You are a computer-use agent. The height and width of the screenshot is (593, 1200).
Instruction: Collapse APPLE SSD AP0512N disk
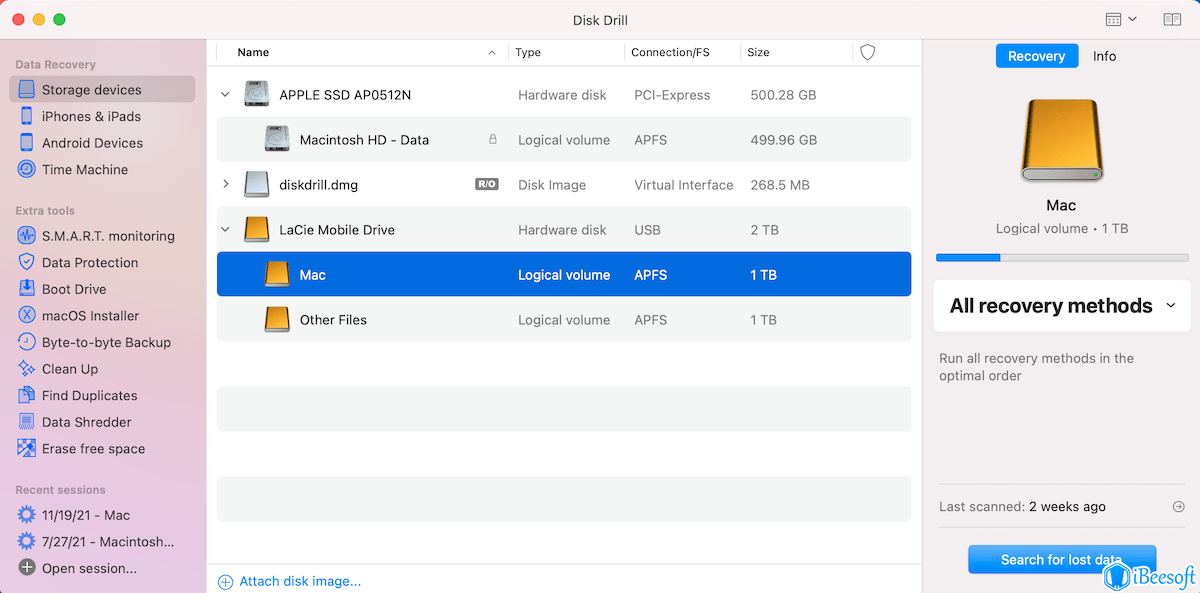click(x=225, y=95)
